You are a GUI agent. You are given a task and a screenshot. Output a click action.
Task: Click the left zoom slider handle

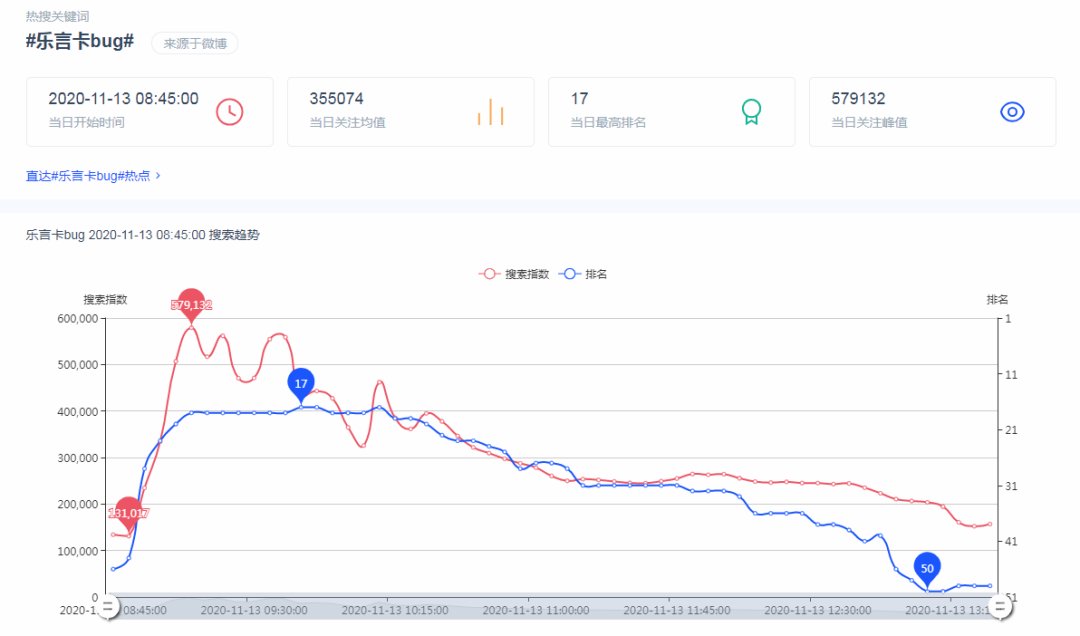click(x=107, y=607)
